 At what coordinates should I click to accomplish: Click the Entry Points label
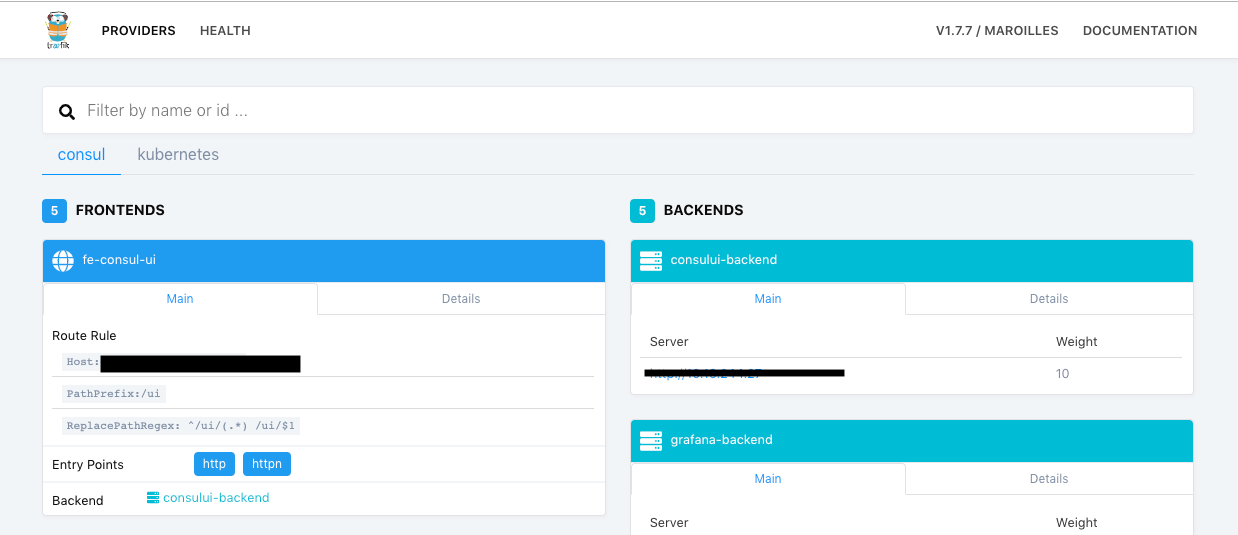point(88,465)
